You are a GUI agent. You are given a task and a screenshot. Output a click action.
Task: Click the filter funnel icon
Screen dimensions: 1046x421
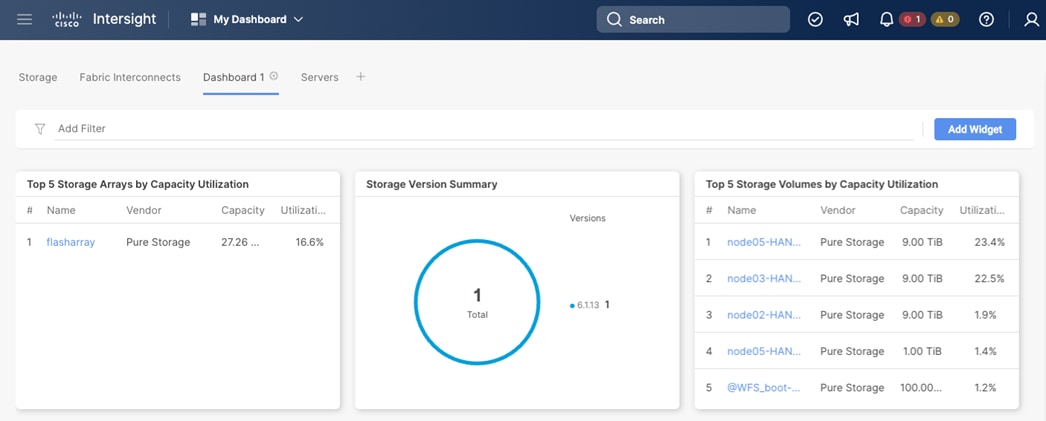40,129
